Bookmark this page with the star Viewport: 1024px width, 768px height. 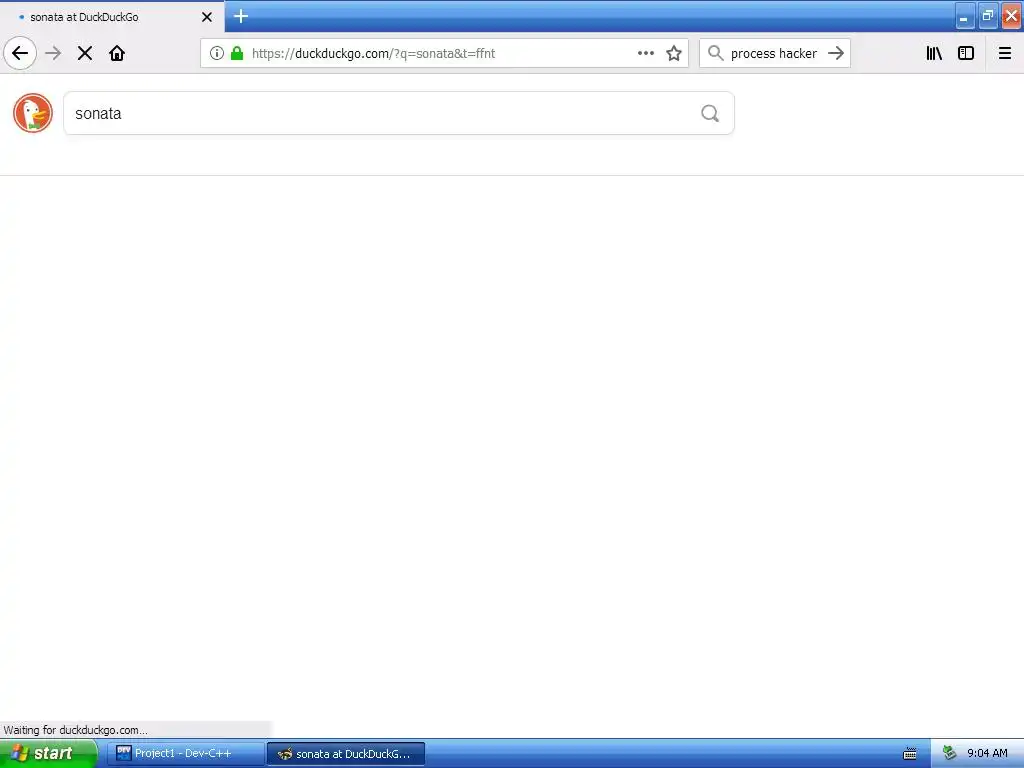point(674,53)
